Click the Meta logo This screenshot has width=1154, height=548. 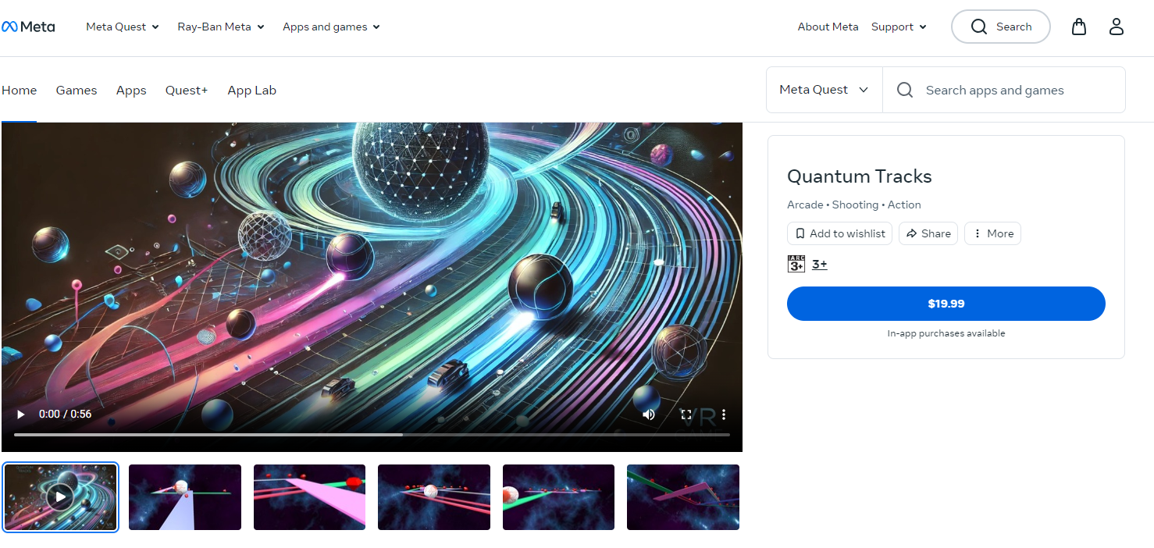[28, 27]
